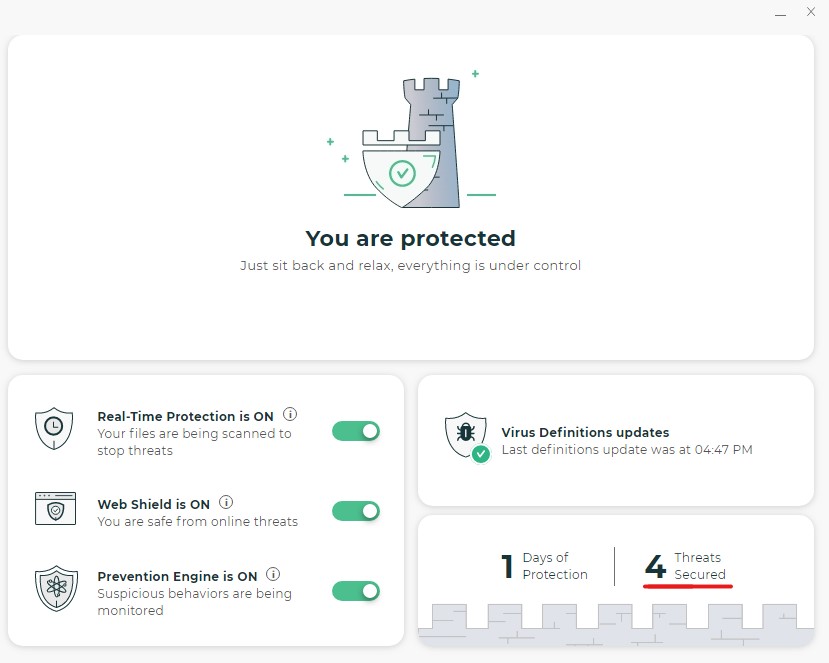Switch off the Prevention Engine toggle

356,591
